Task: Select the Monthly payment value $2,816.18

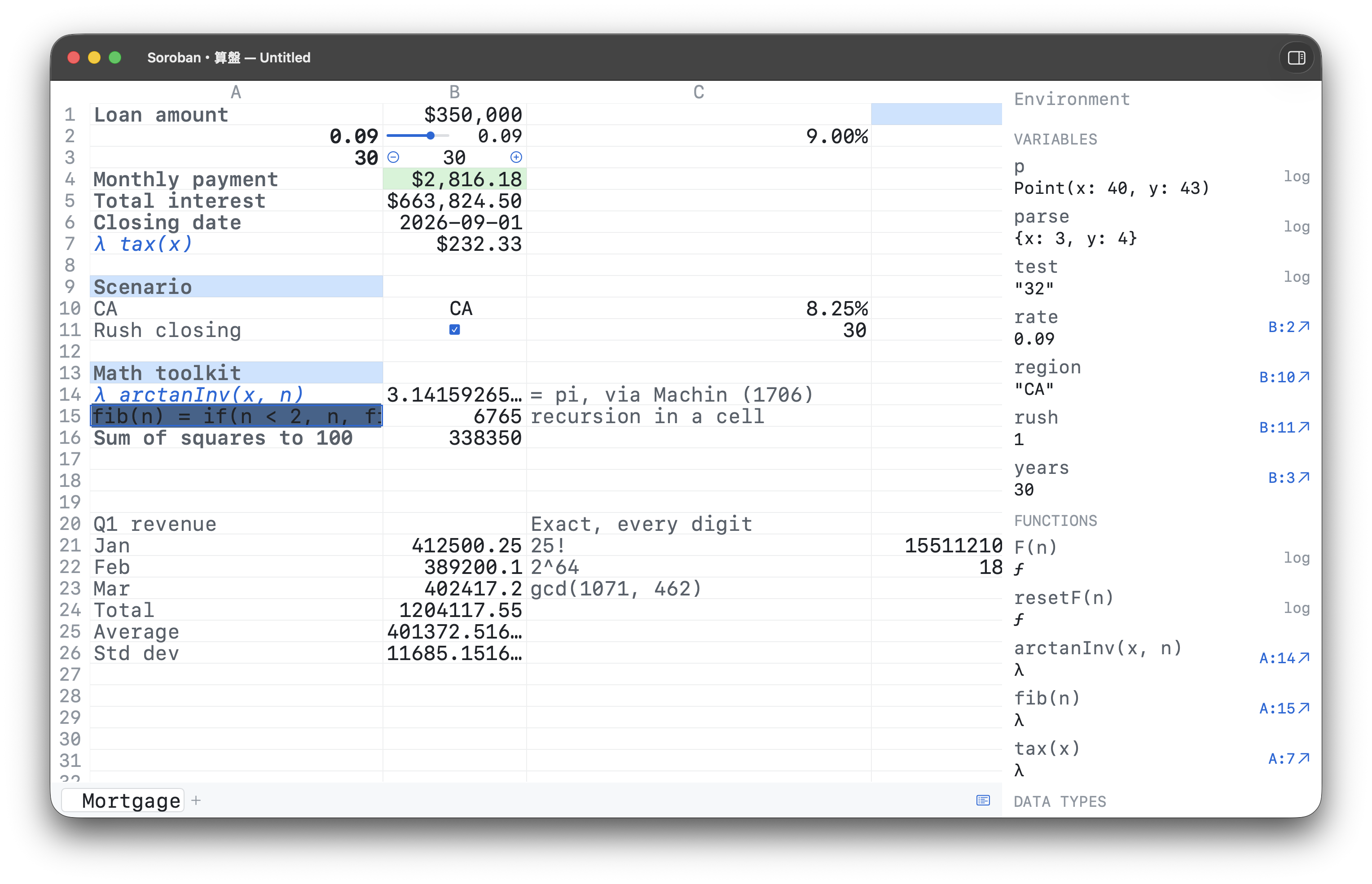Action: (x=454, y=179)
